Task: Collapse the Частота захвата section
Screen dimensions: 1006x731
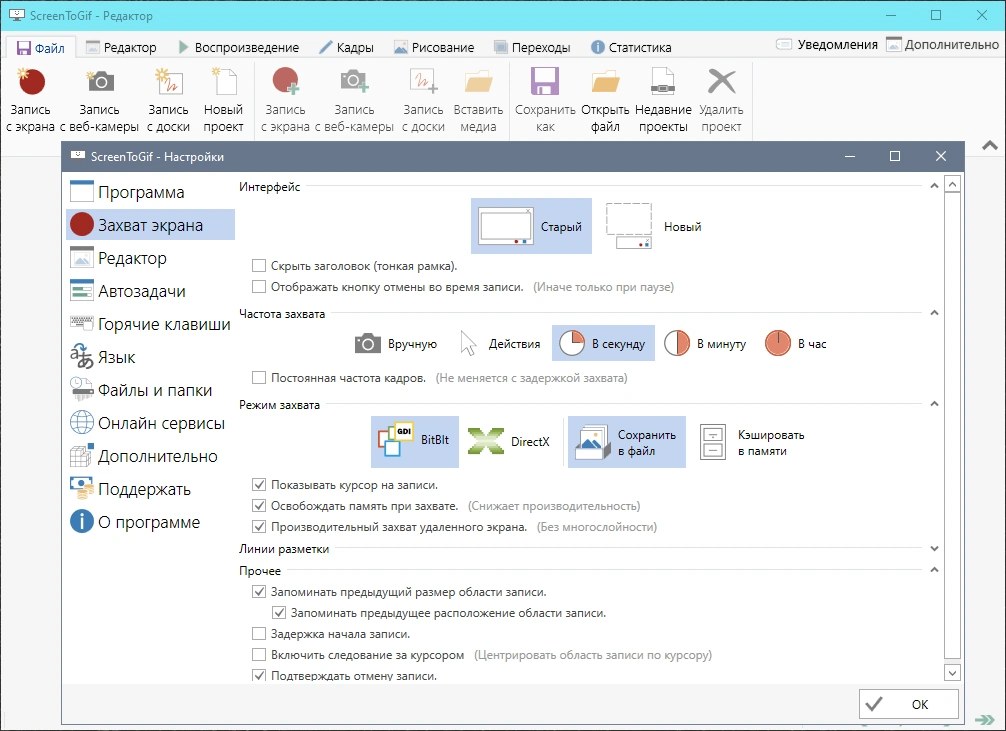Action: [x=934, y=313]
